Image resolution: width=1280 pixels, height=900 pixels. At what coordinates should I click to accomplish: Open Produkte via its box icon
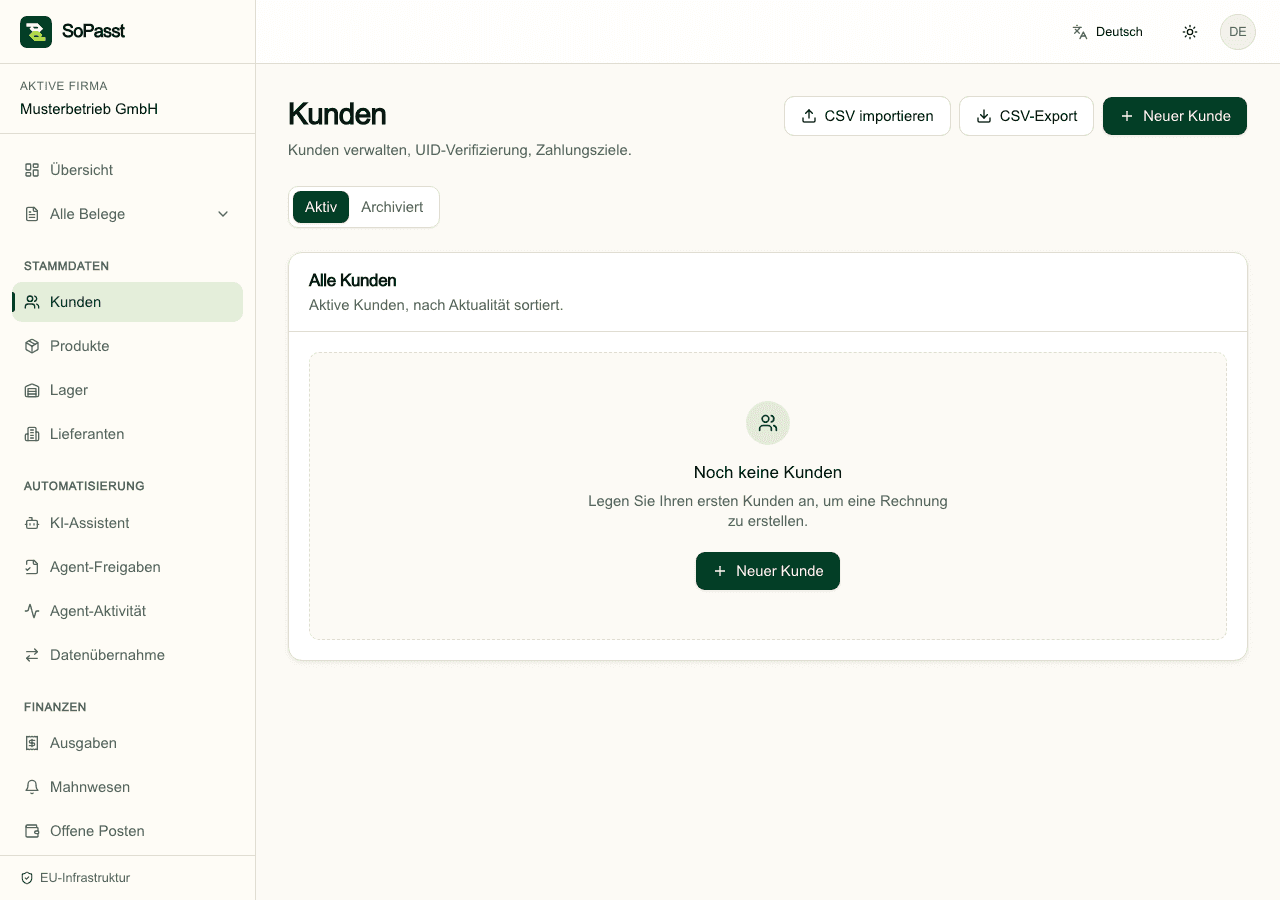32,346
